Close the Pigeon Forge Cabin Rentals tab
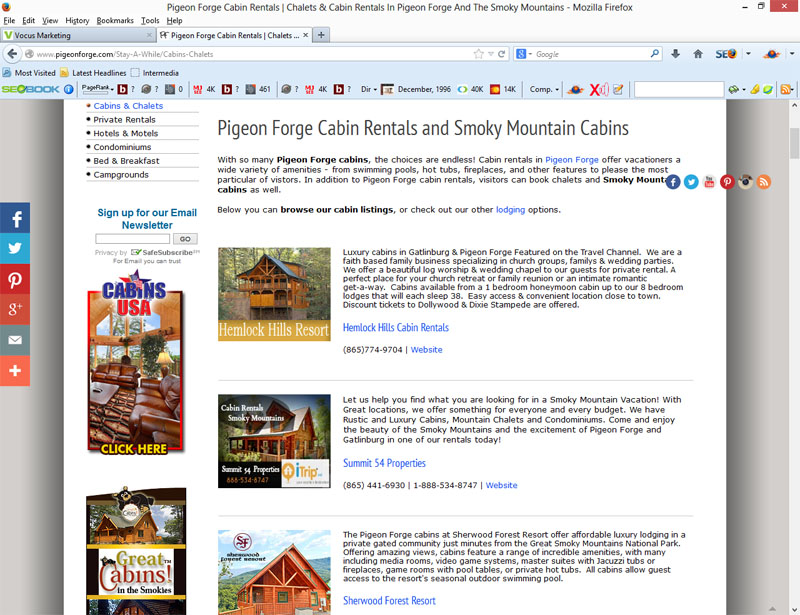The height and width of the screenshot is (615, 800). click(306, 35)
